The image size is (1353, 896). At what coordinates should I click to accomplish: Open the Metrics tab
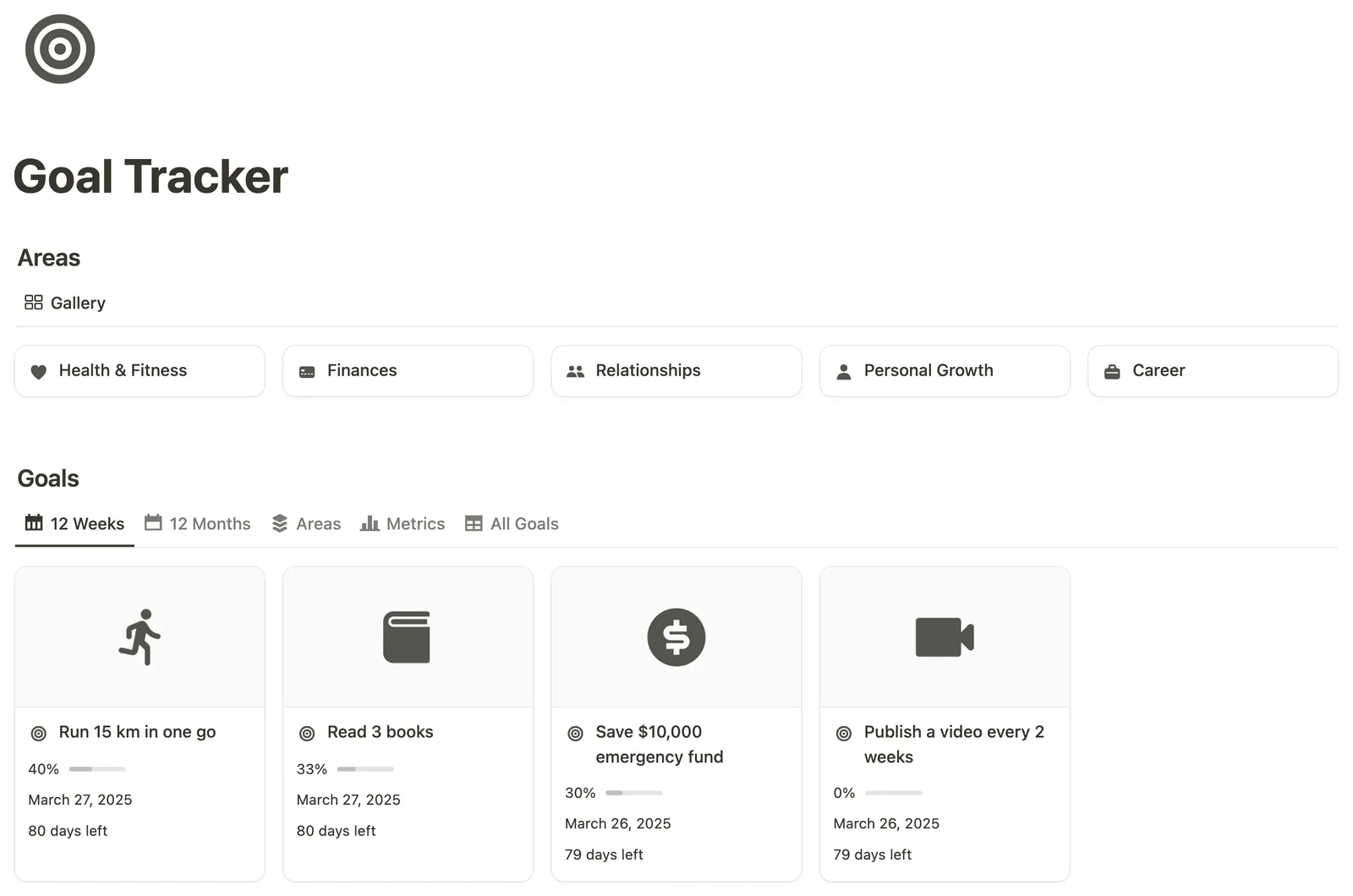pos(403,523)
